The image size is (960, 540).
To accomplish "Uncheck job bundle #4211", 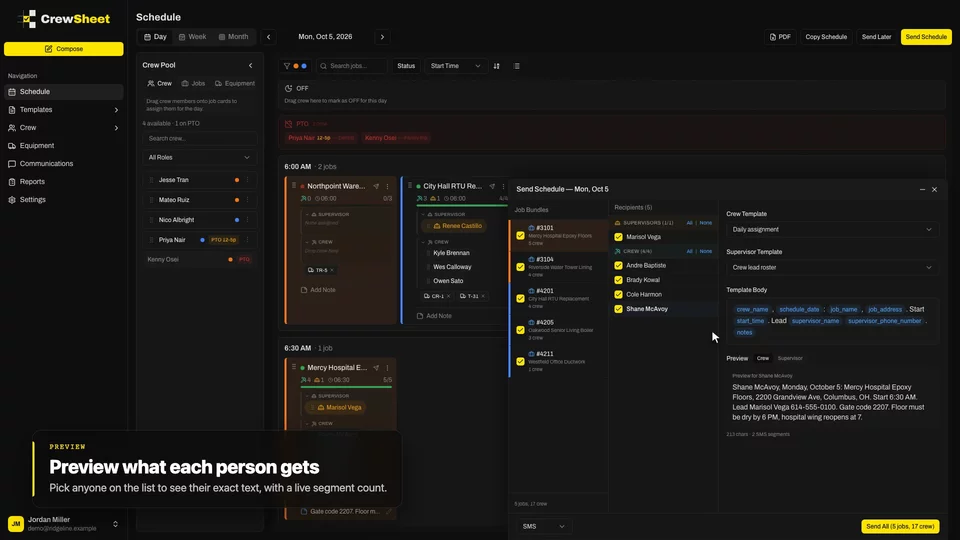I will (520, 362).
